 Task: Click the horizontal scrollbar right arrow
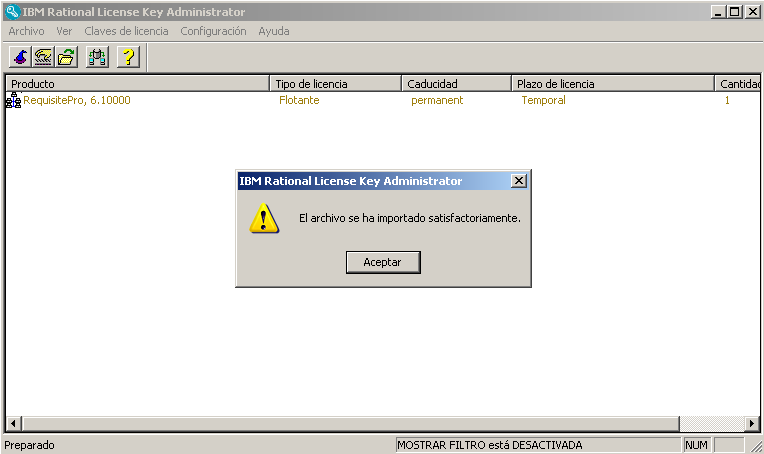[x=752, y=423]
